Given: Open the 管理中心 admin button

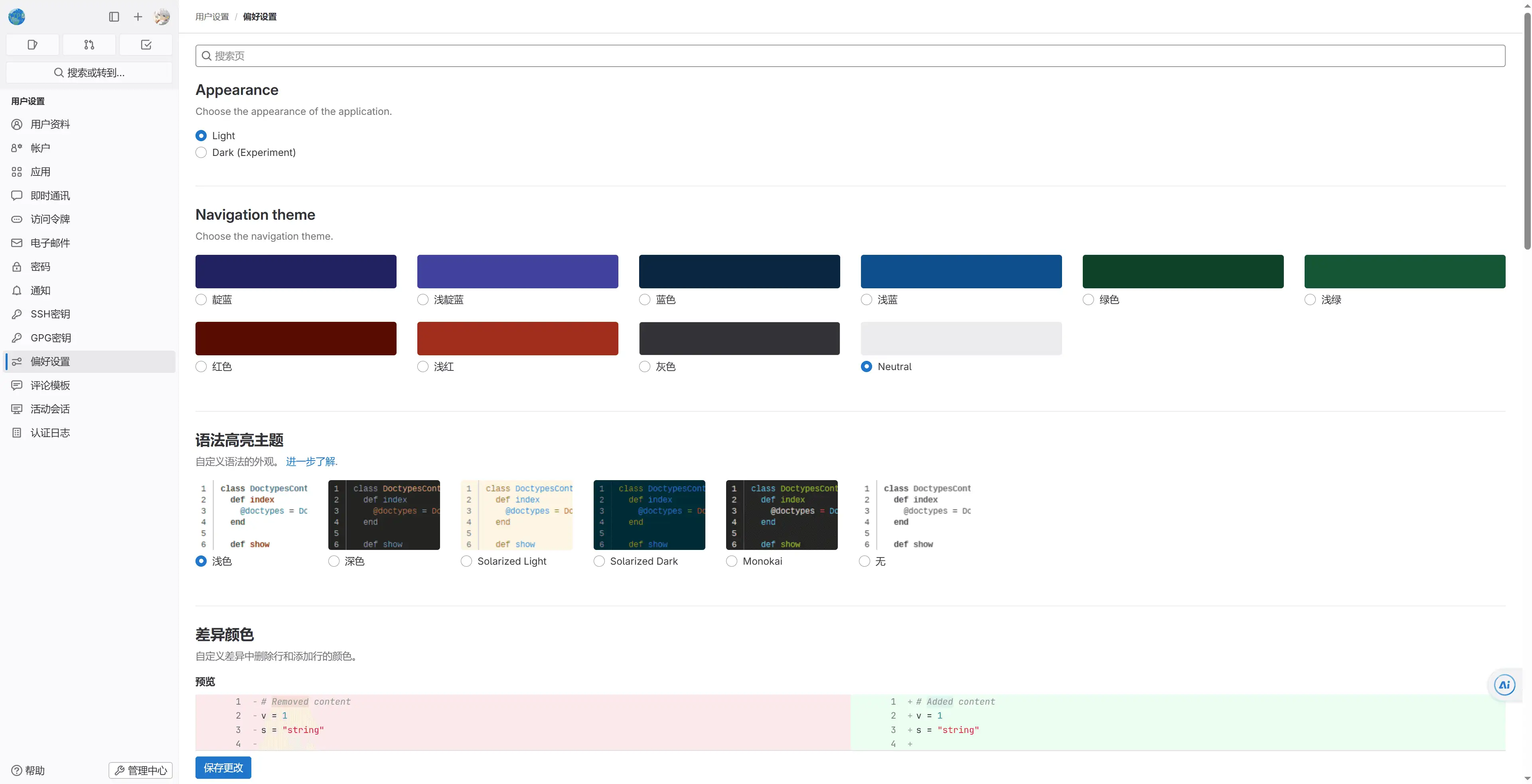Looking at the screenshot, I should (x=141, y=770).
